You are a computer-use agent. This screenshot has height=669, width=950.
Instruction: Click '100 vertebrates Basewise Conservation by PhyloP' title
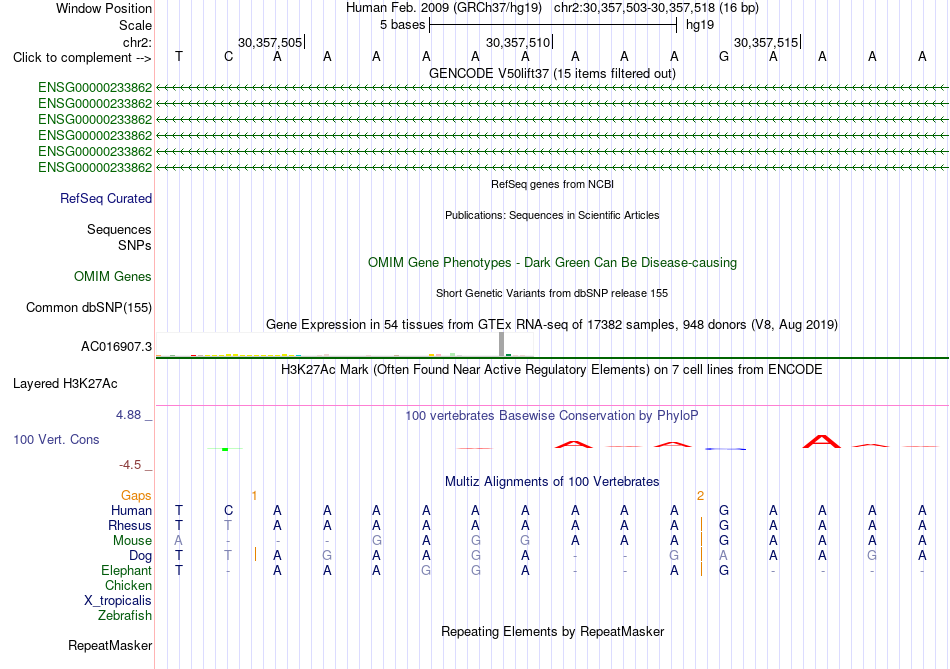552,415
